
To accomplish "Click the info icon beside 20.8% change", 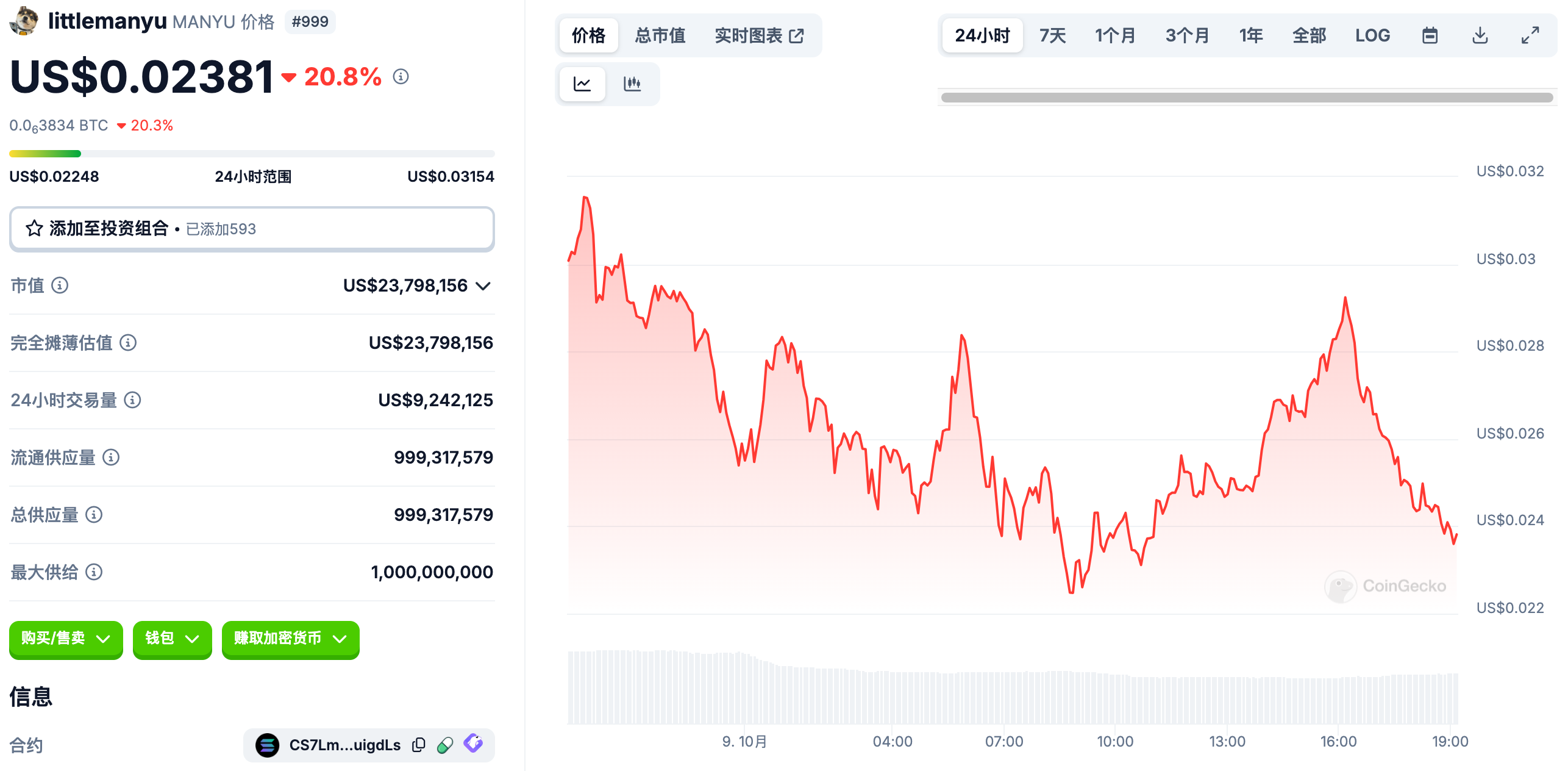I will [x=401, y=76].
